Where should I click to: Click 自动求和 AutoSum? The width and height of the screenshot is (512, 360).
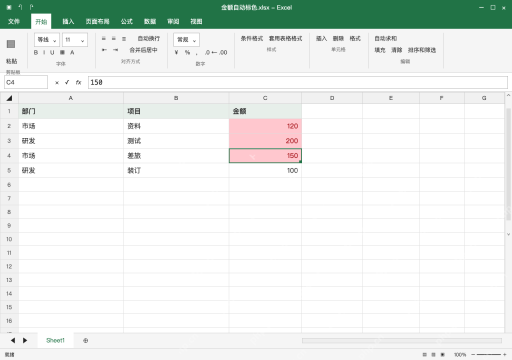click(x=386, y=39)
